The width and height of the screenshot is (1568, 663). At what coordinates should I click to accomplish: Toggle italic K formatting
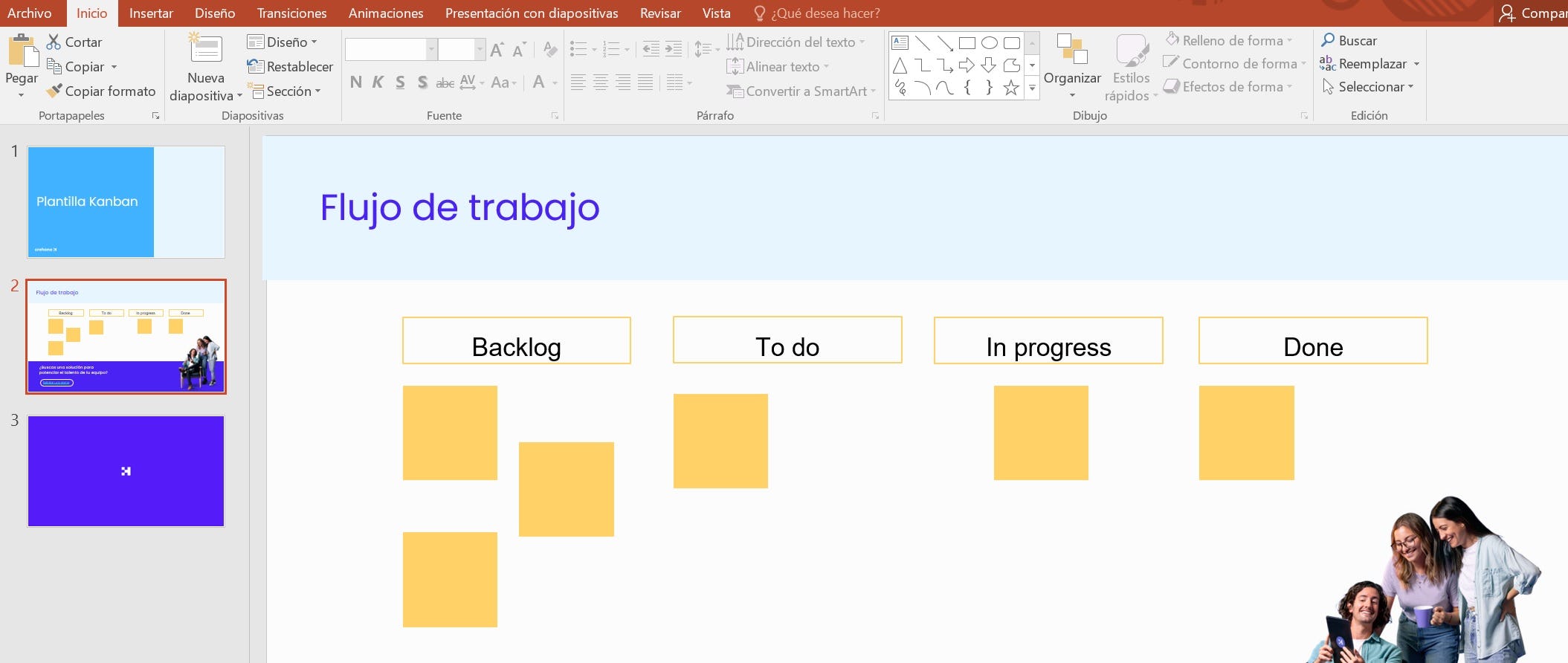(378, 83)
